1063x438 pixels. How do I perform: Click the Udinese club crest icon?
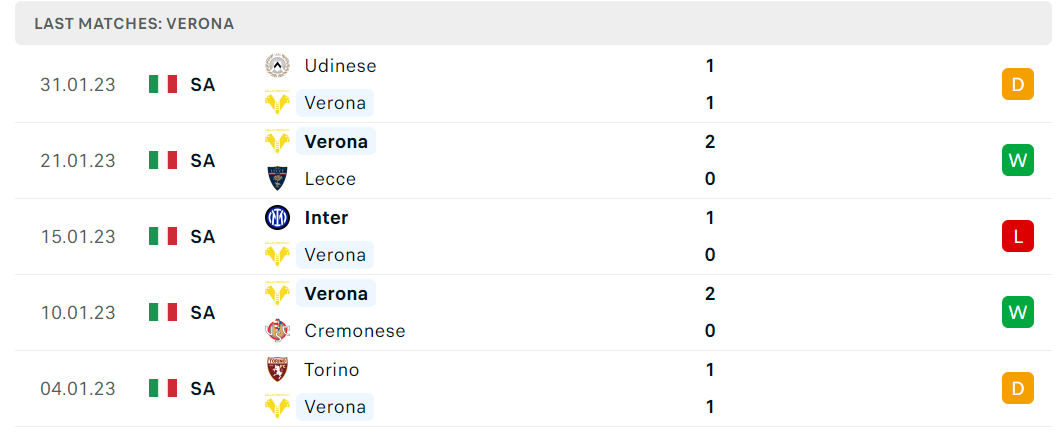[x=277, y=66]
